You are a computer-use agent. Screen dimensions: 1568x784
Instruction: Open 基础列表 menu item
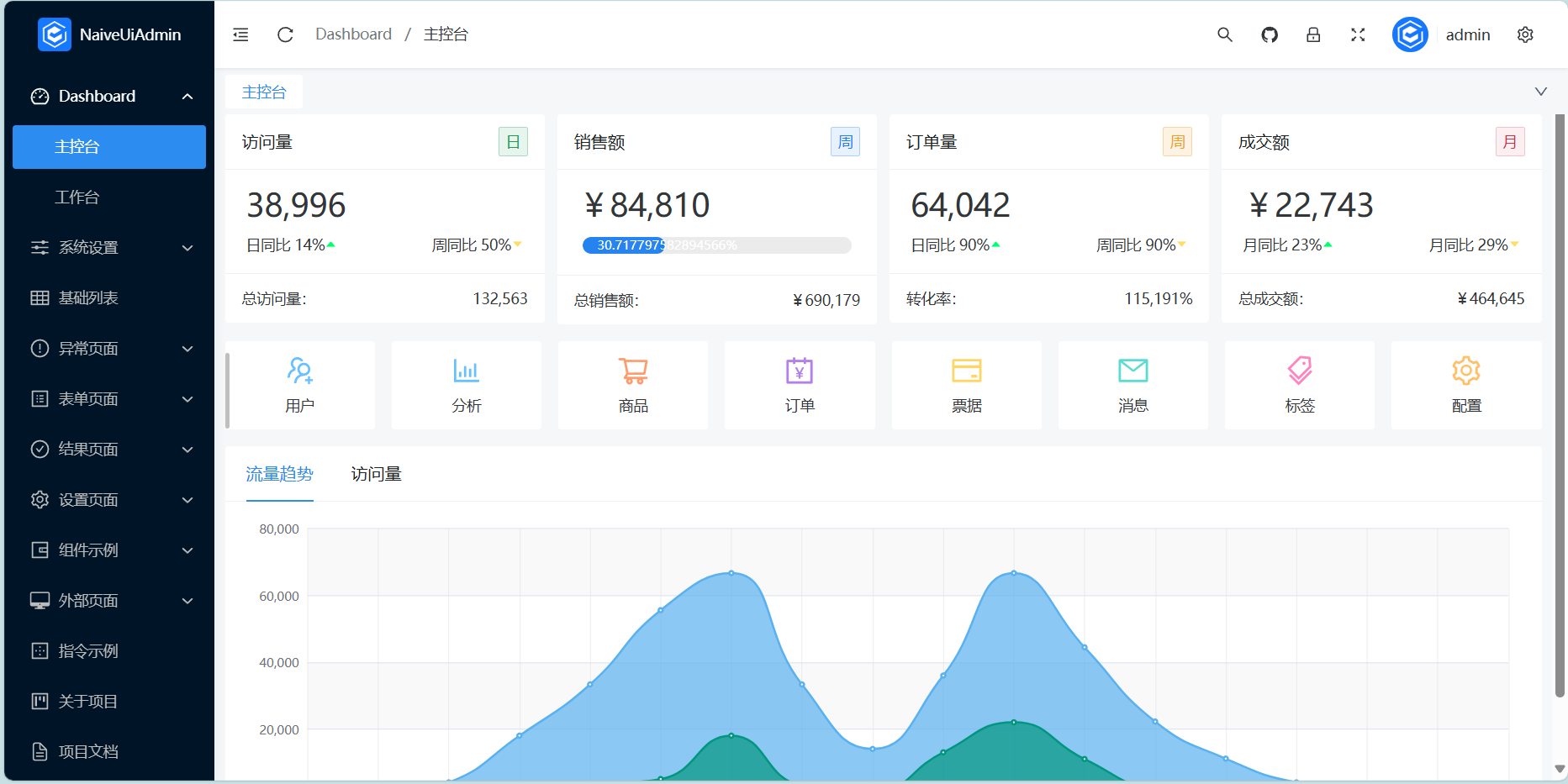click(109, 298)
